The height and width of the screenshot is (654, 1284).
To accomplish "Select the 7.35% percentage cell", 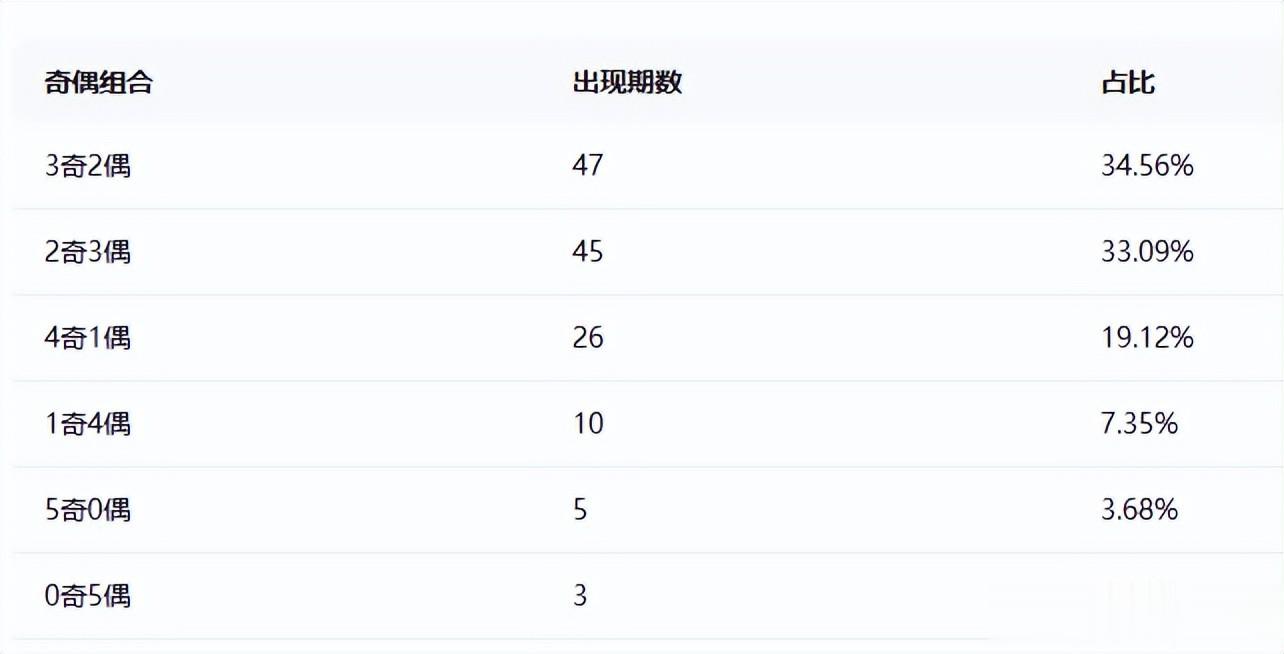I will (1139, 424).
